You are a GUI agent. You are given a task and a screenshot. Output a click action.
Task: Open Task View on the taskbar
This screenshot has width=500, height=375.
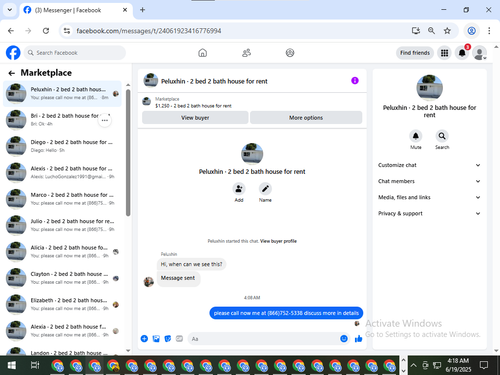[x=35, y=366]
